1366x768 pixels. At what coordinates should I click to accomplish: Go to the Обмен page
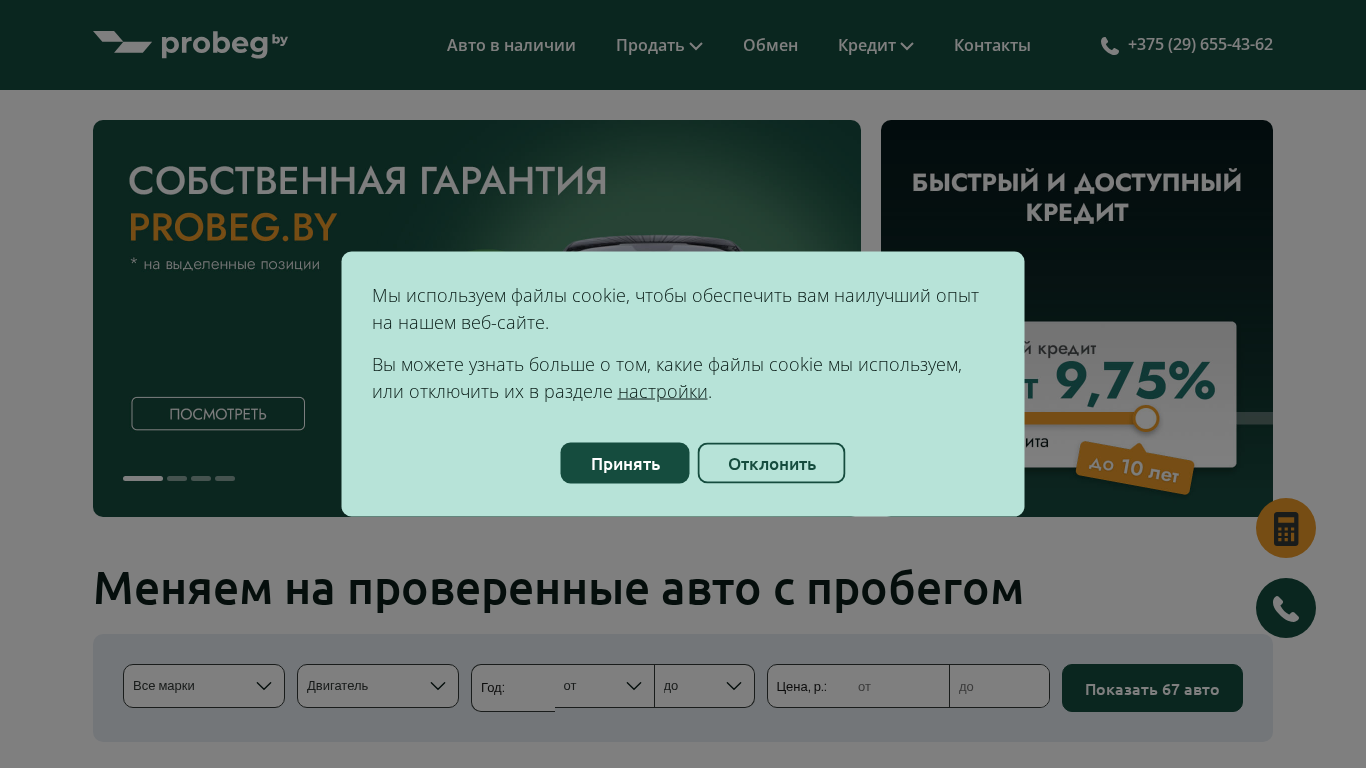770,45
